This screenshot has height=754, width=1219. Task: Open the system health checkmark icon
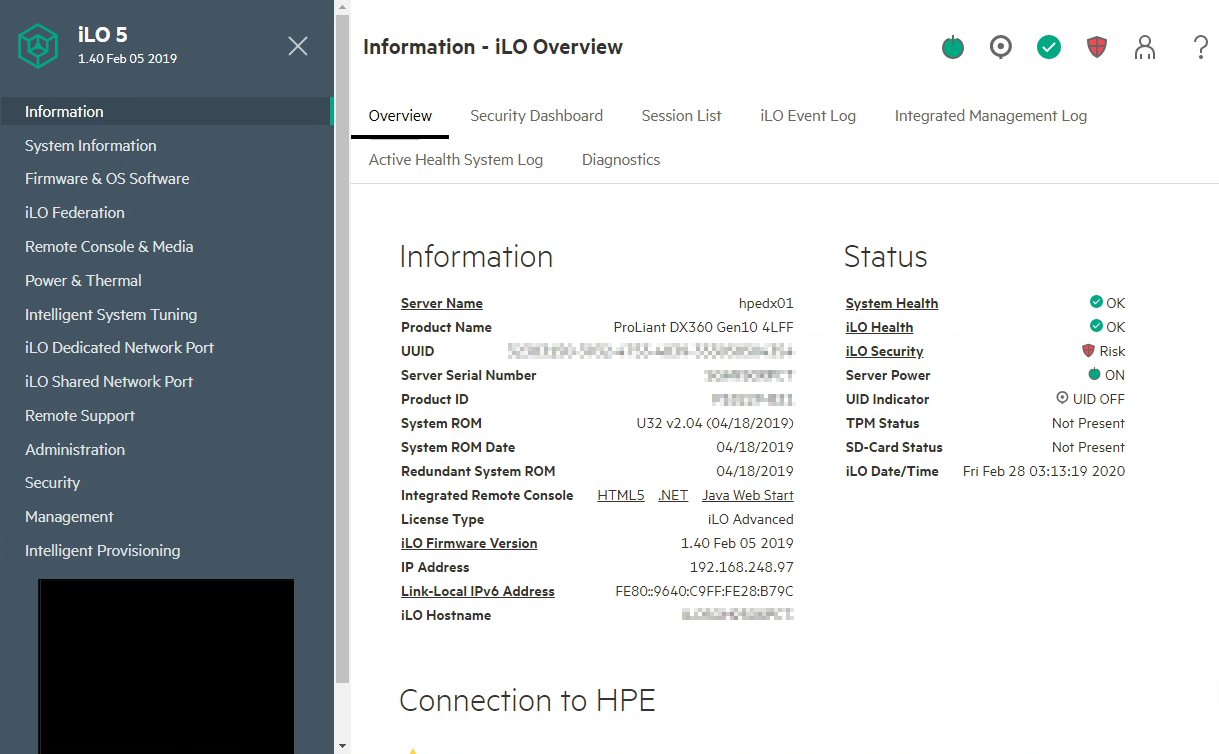[x=1049, y=47]
